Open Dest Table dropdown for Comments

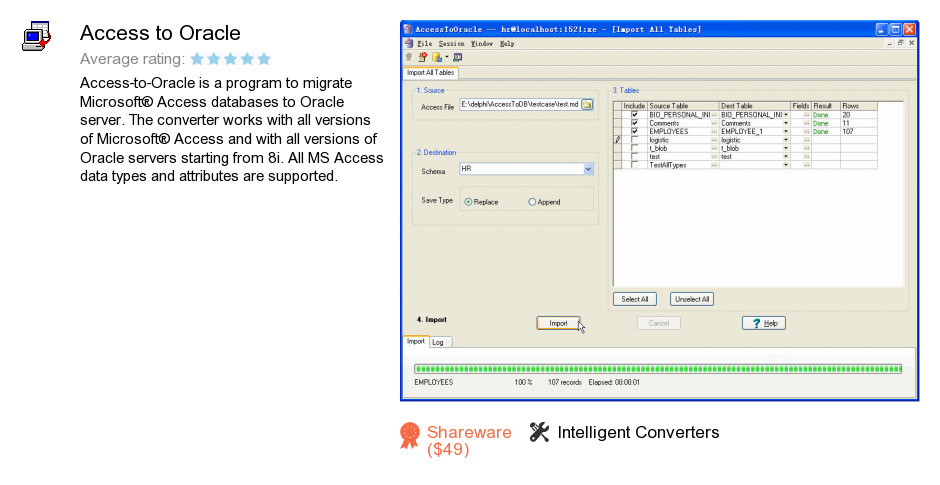point(786,123)
